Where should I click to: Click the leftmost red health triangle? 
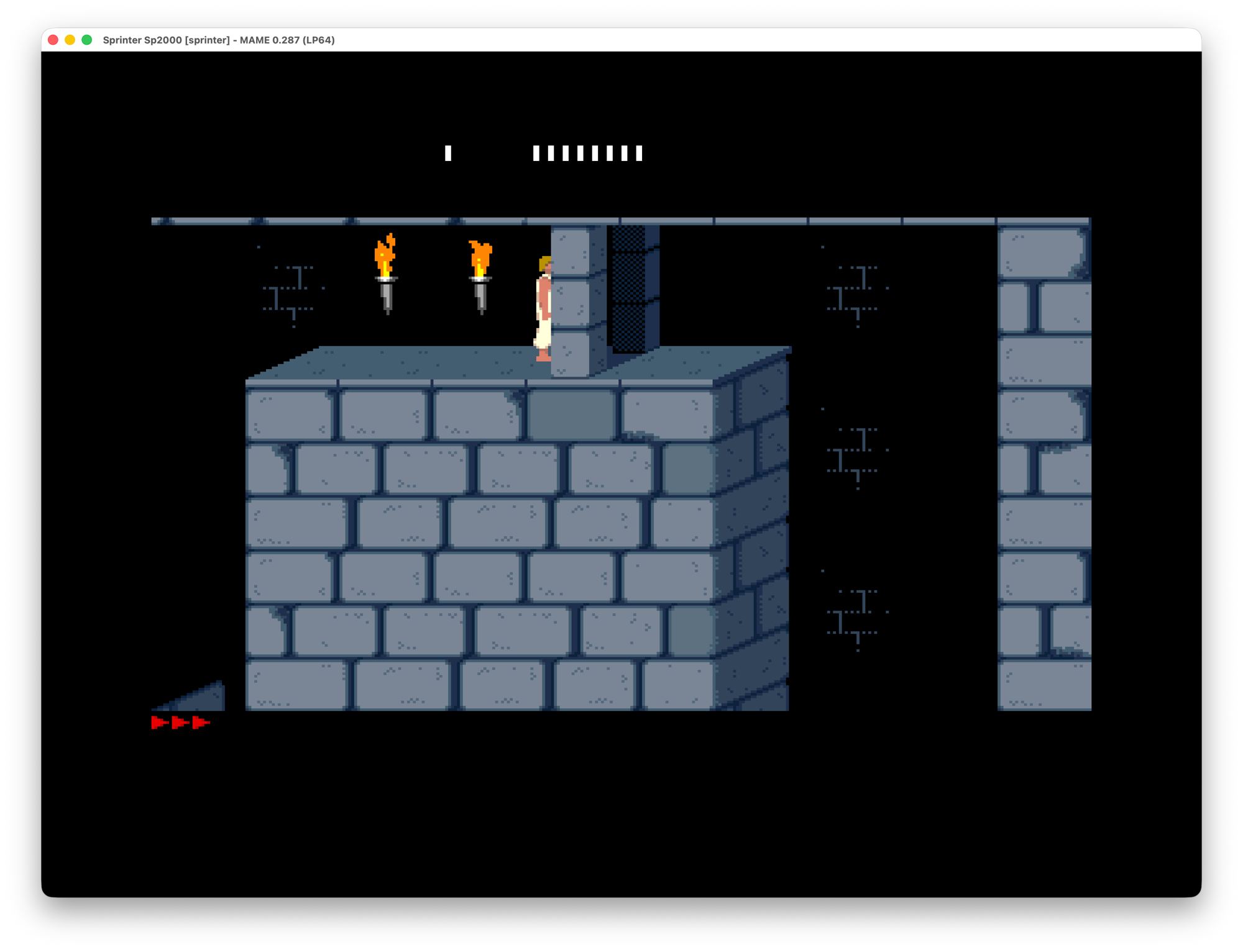click(159, 722)
